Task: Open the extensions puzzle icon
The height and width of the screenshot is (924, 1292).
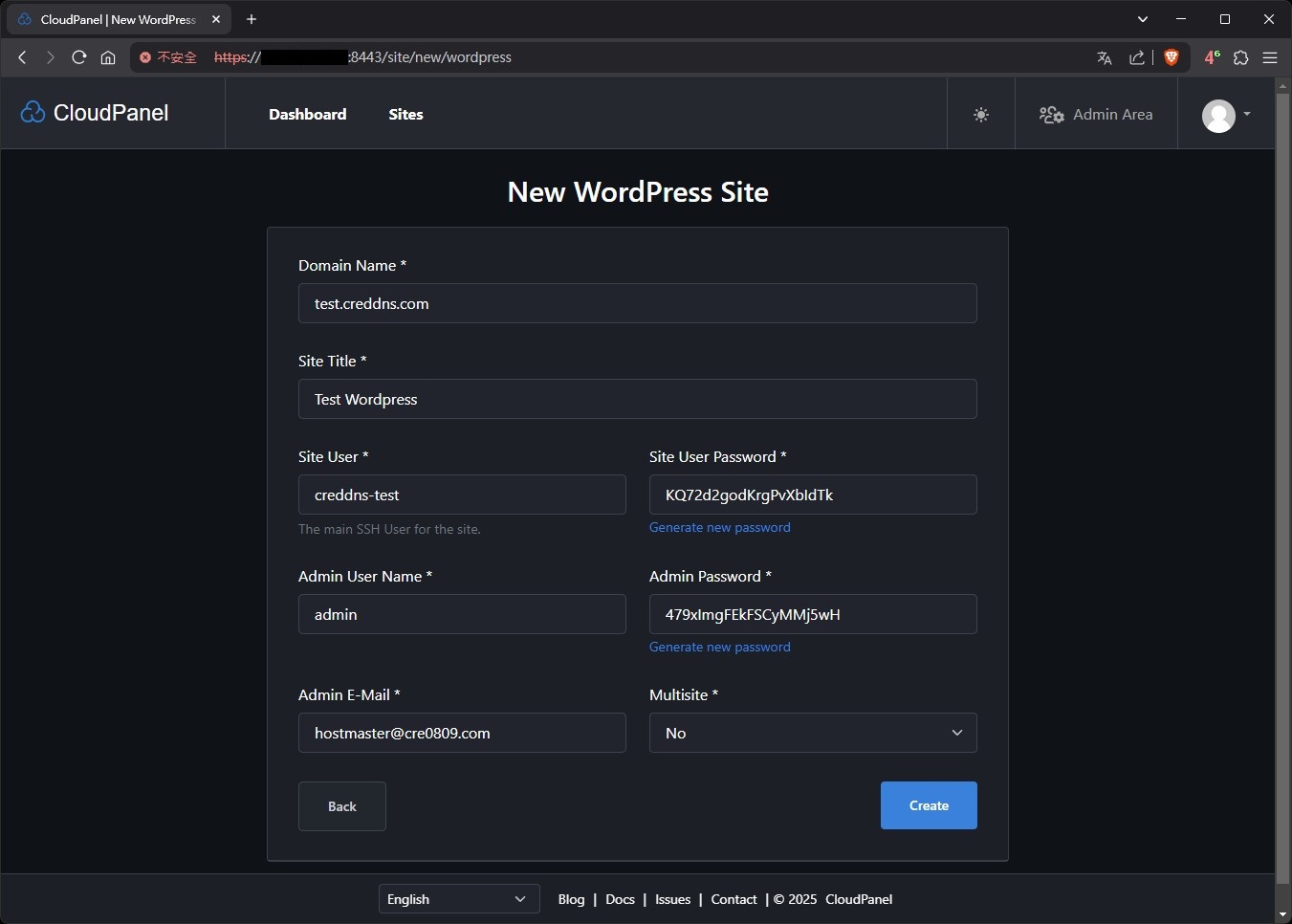Action: click(x=1241, y=57)
